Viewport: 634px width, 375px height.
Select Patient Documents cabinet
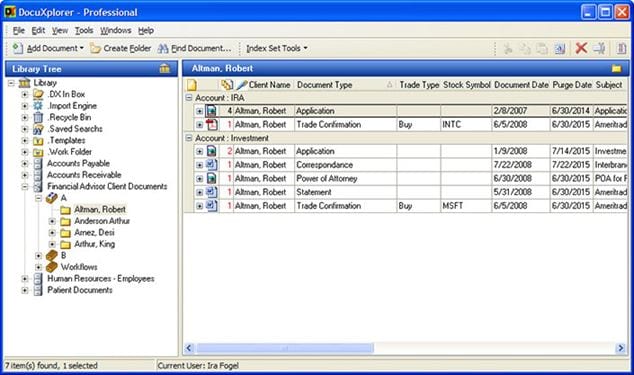(80, 290)
